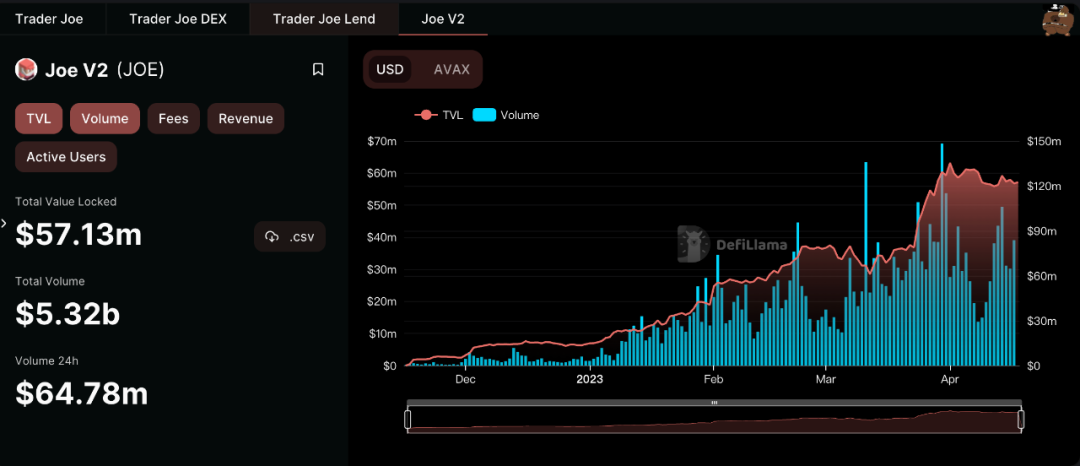
Task: Click the cloud download icon
Action: (272, 237)
